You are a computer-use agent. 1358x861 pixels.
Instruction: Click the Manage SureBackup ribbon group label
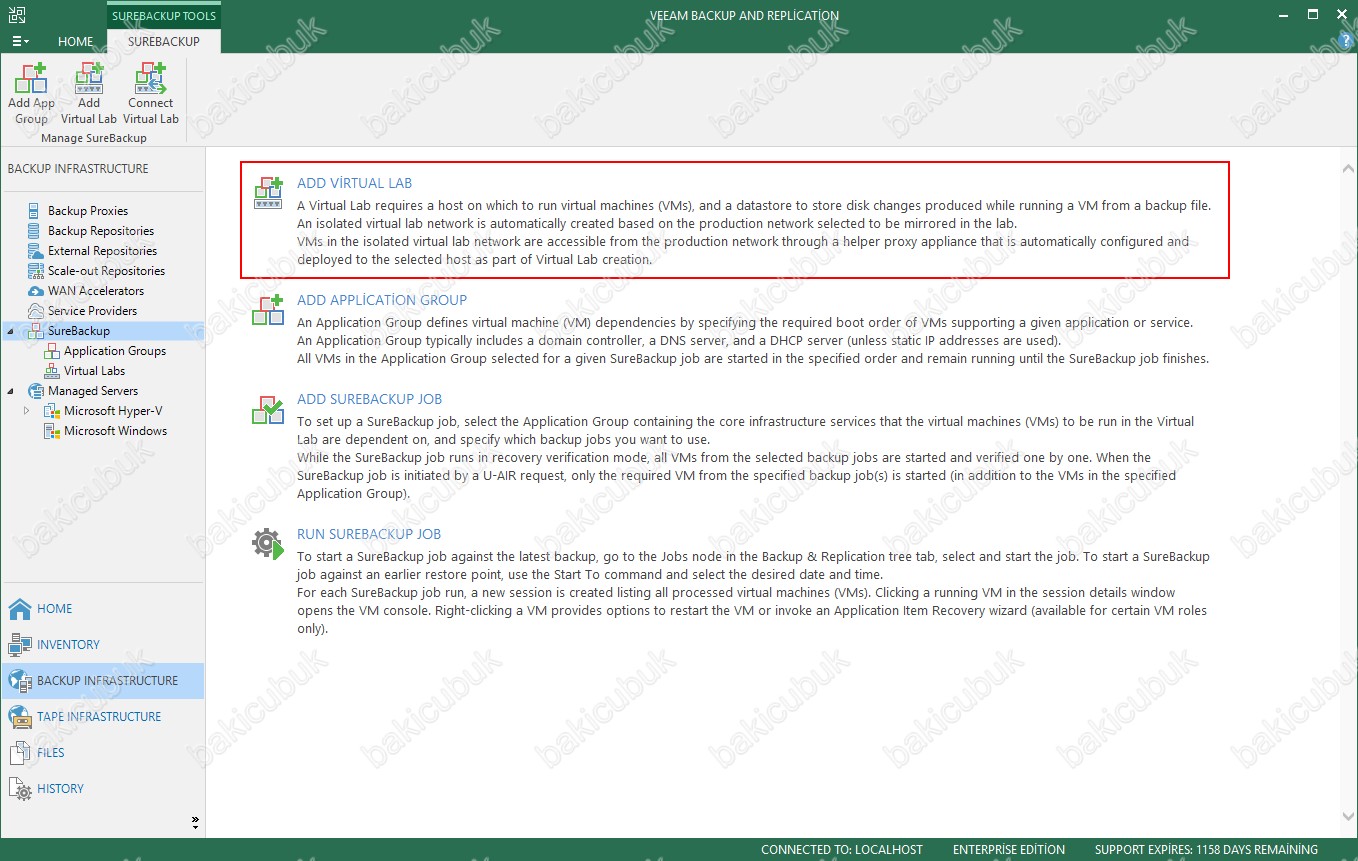pos(94,138)
